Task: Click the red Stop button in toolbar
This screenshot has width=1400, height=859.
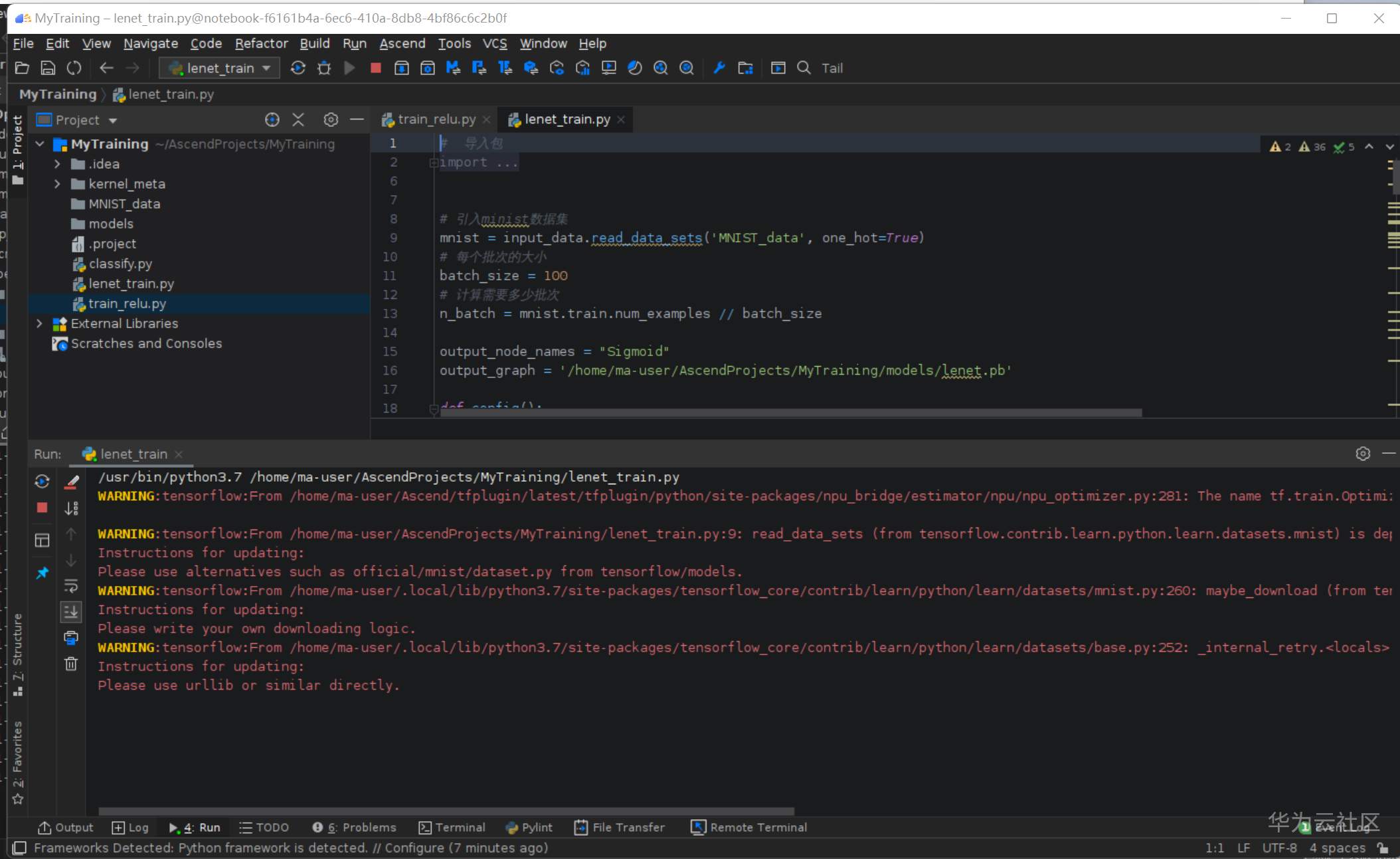Action: pos(375,68)
